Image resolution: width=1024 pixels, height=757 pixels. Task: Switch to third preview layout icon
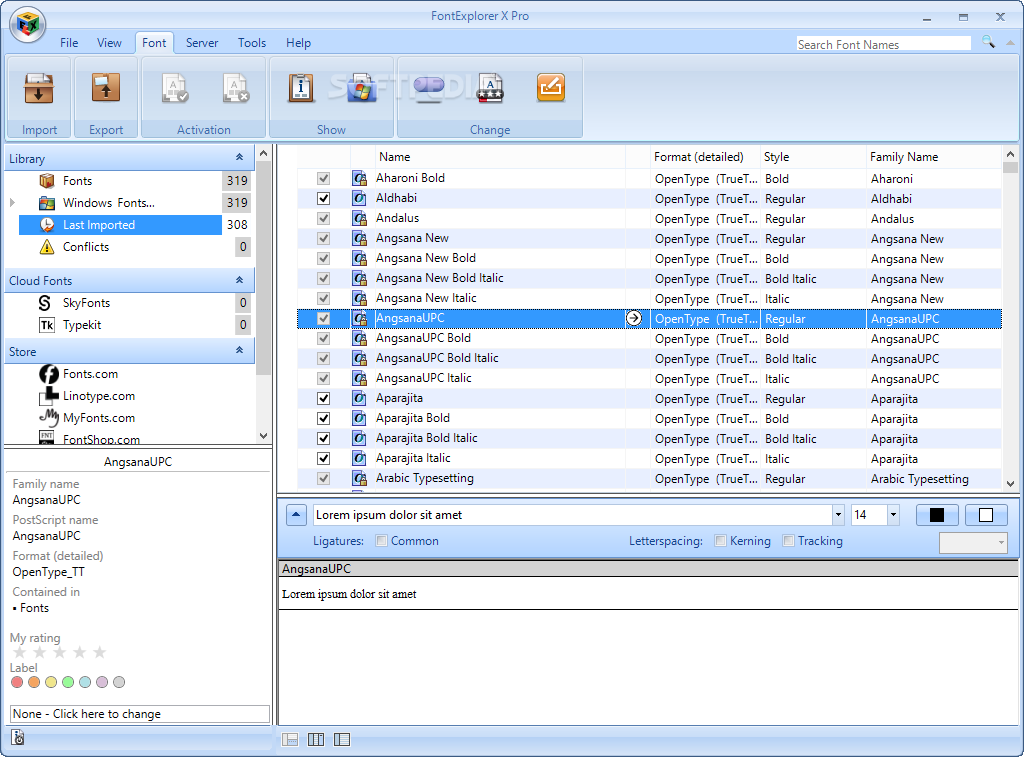click(342, 739)
